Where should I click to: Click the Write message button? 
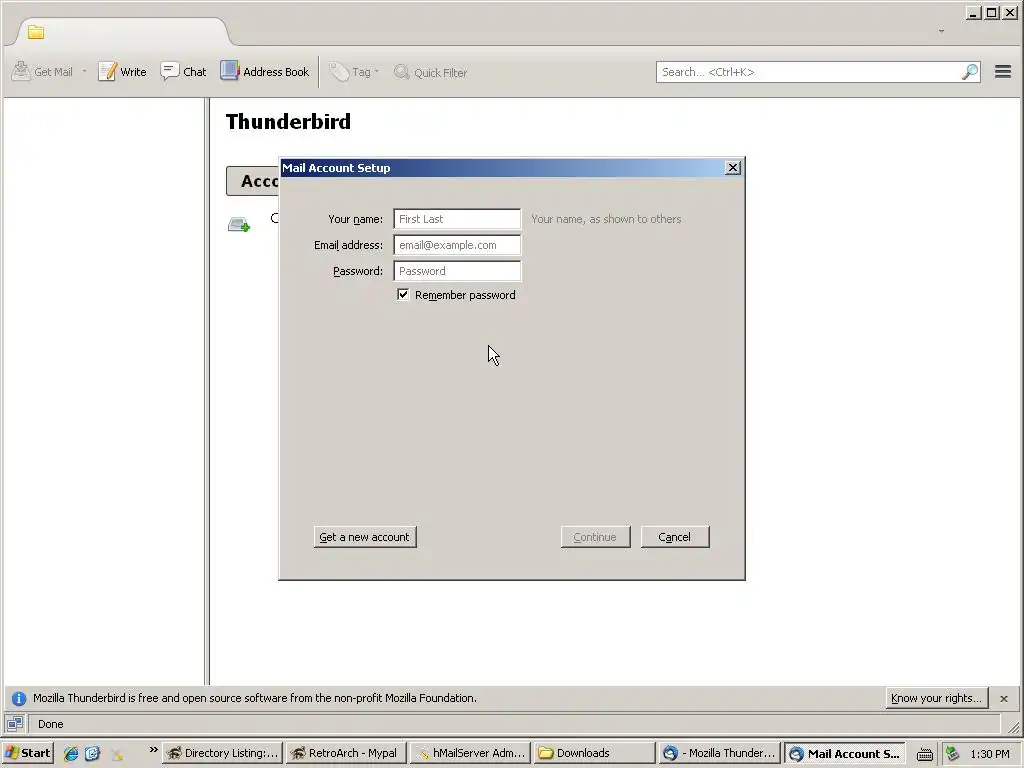tap(122, 72)
